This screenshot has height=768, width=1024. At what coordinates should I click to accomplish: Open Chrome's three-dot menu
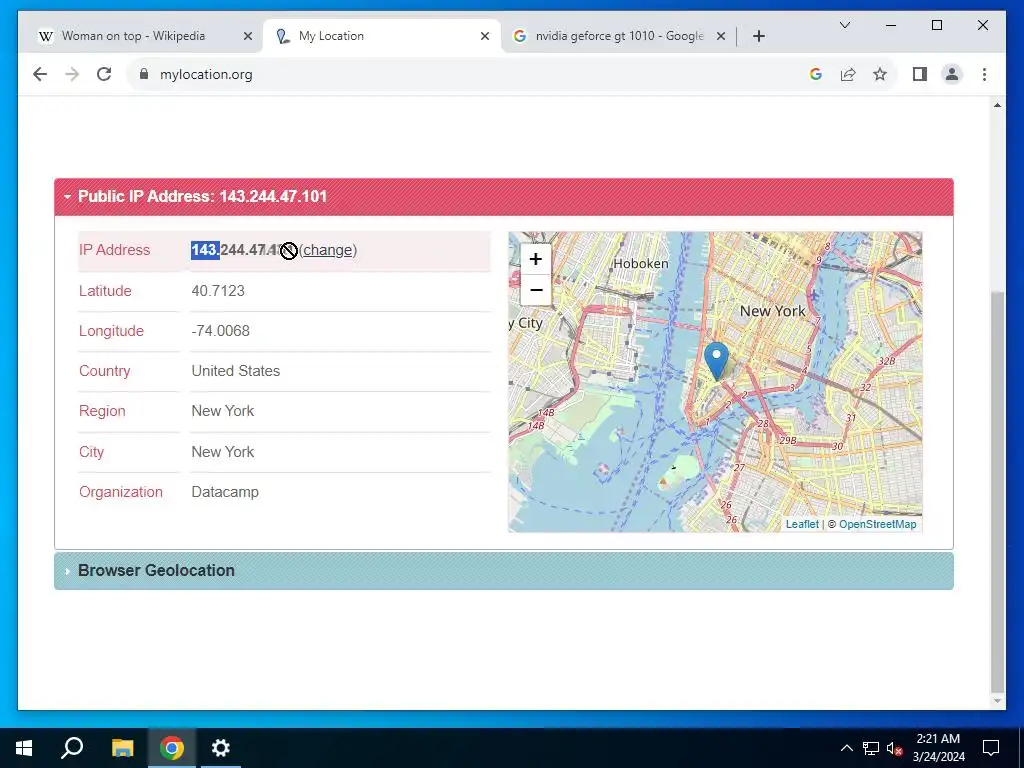984,74
